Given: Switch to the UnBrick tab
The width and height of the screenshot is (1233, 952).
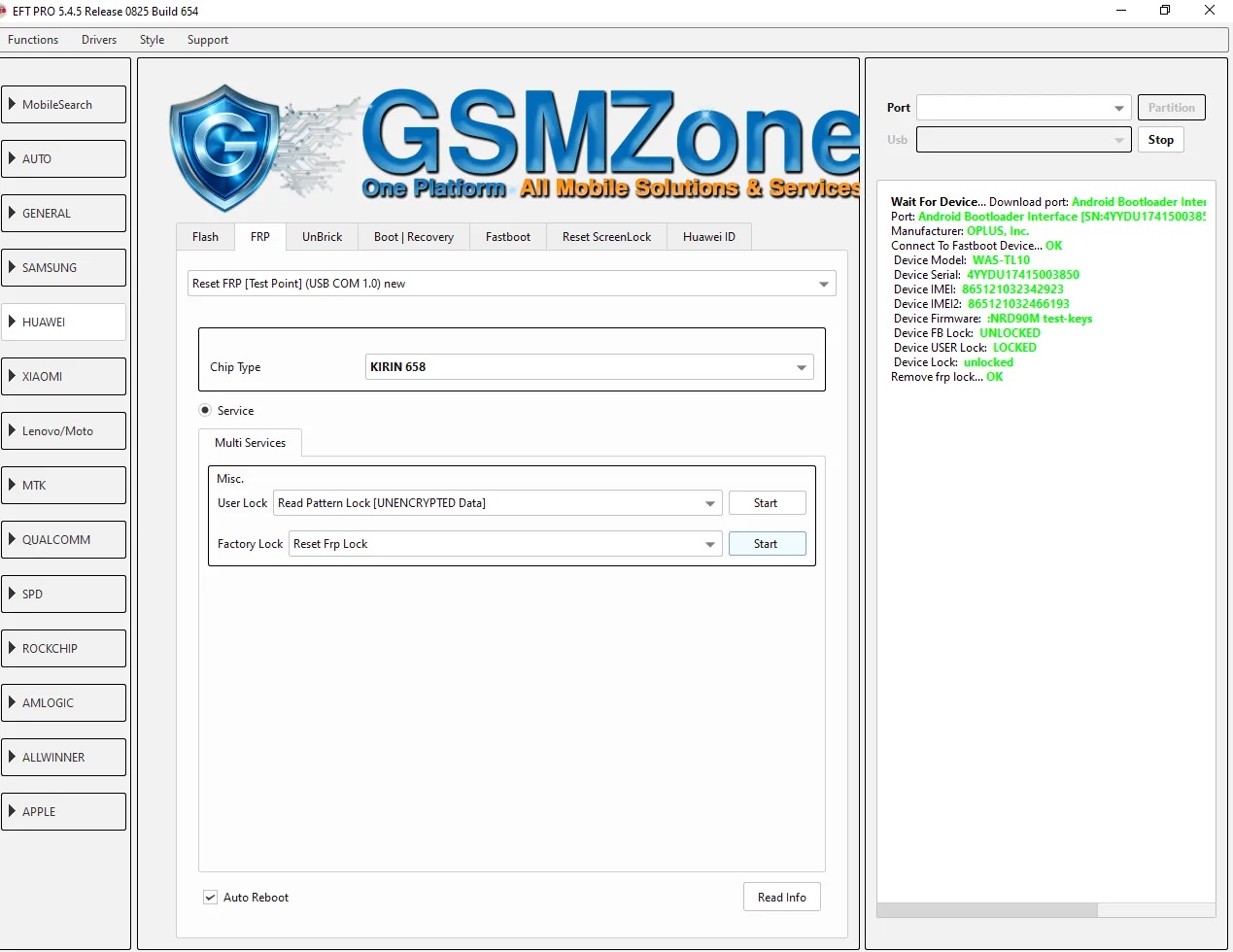Looking at the screenshot, I should click(322, 237).
